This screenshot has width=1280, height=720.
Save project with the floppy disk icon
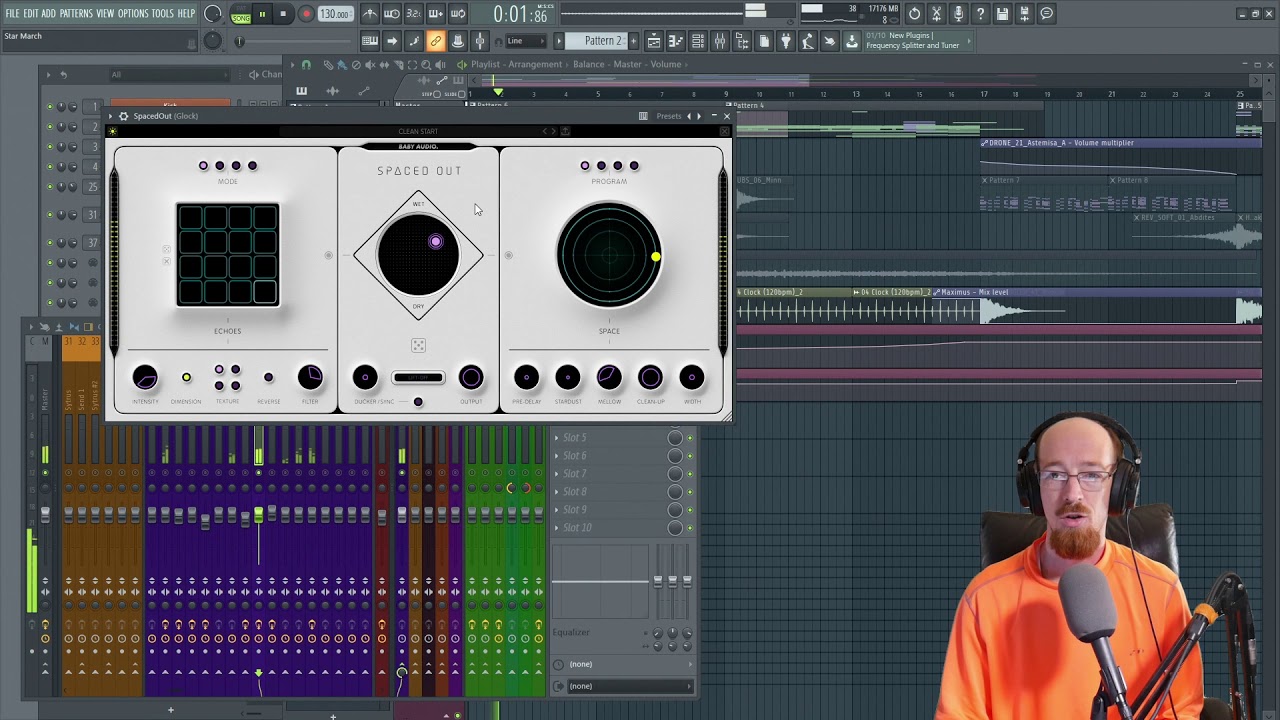click(x=1002, y=14)
